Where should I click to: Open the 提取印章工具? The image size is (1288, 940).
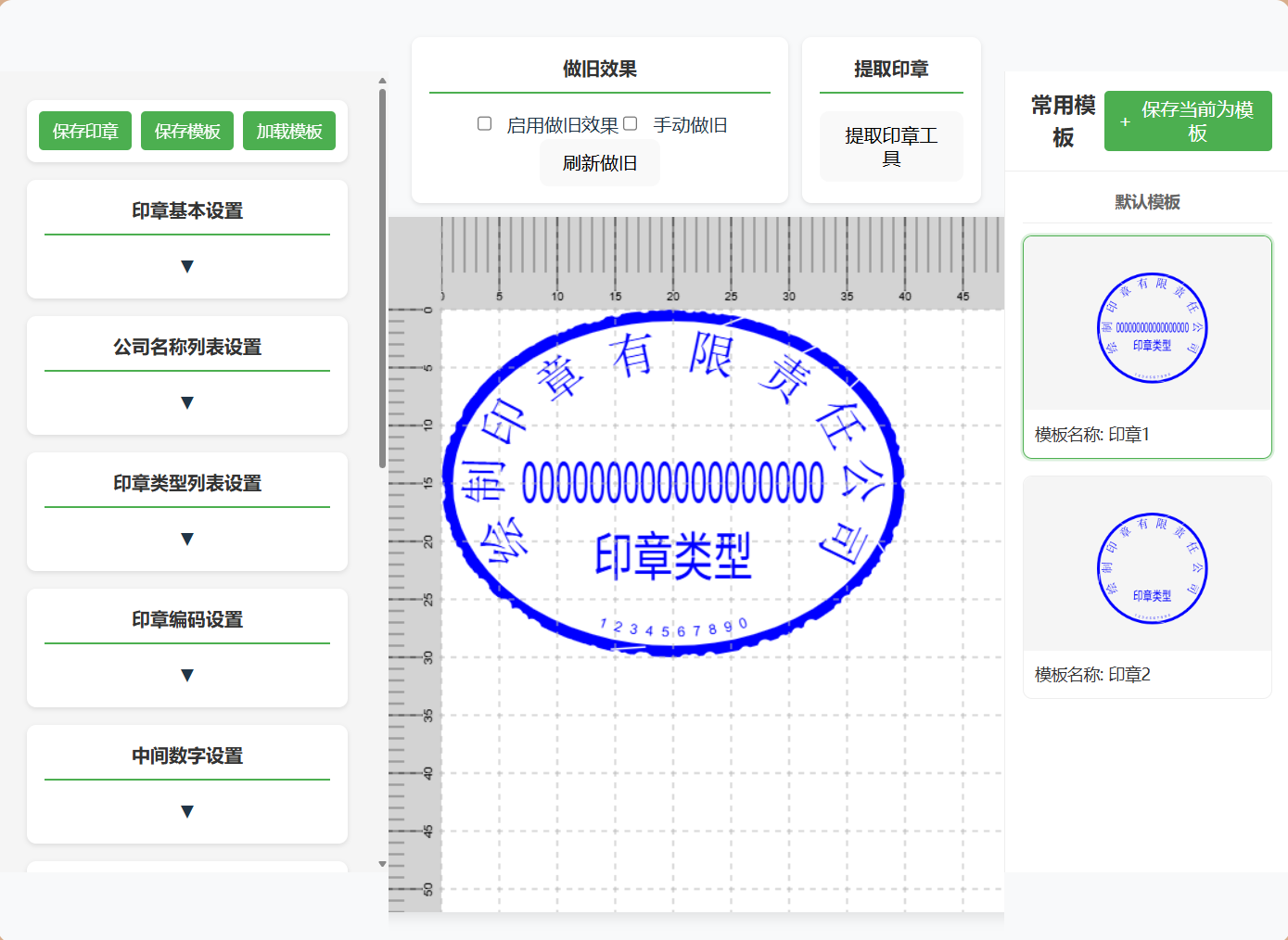point(891,146)
